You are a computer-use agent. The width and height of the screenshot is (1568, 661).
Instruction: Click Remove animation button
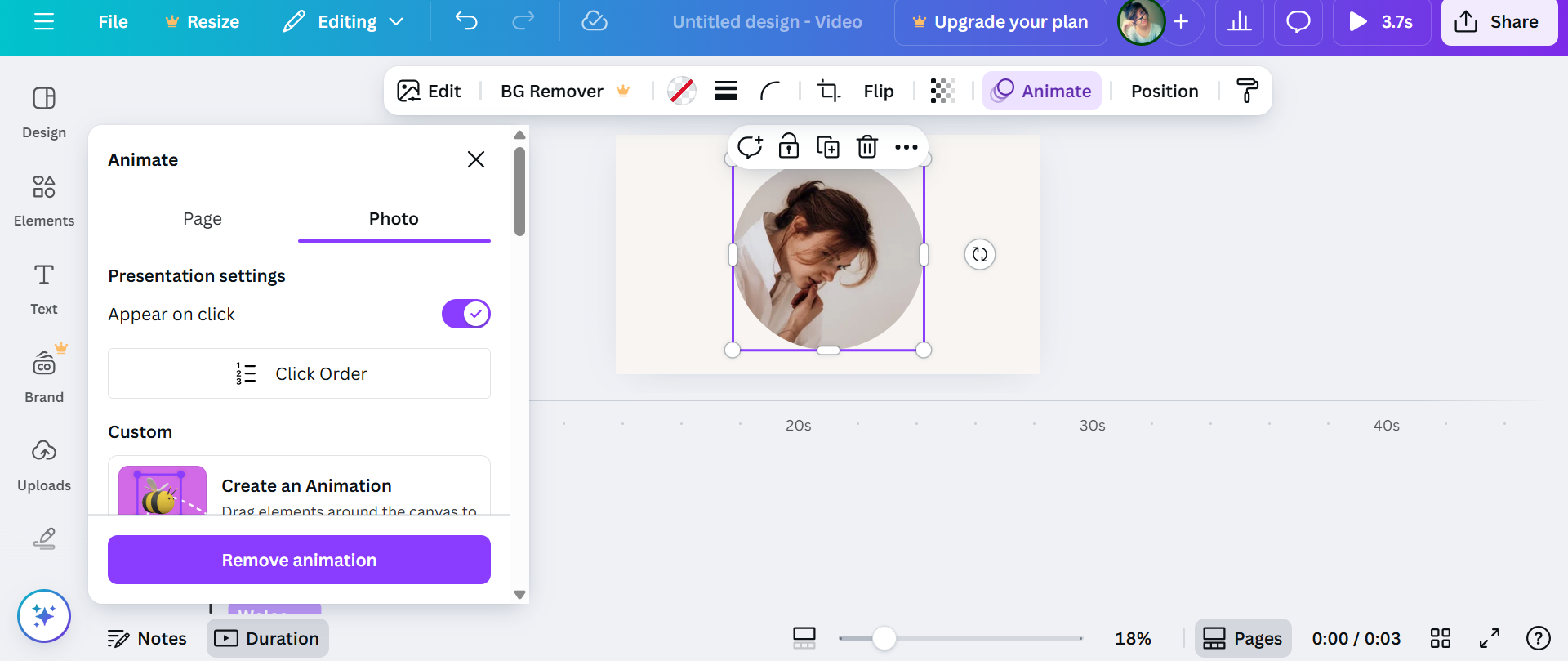pyautogui.click(x=299, y=560)
